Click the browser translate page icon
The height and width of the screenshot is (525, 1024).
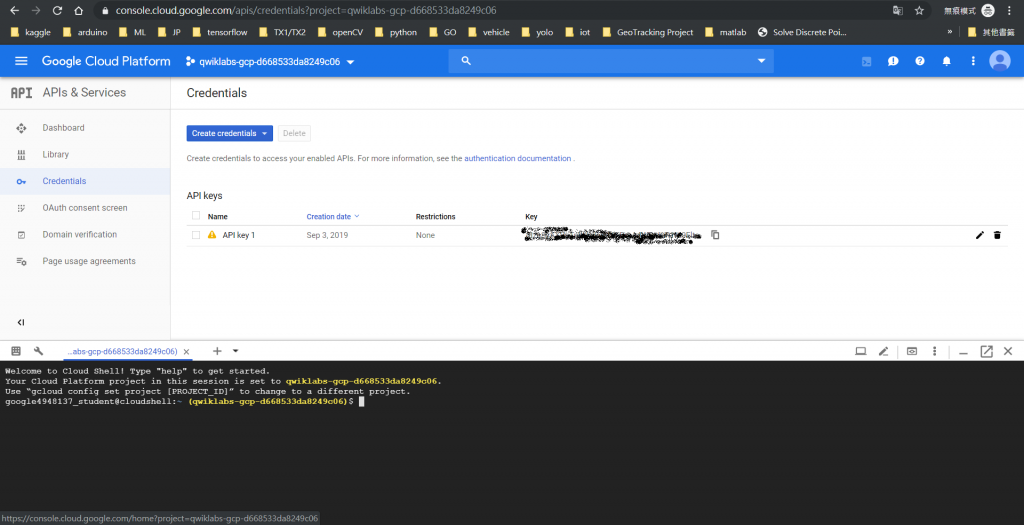898,10
